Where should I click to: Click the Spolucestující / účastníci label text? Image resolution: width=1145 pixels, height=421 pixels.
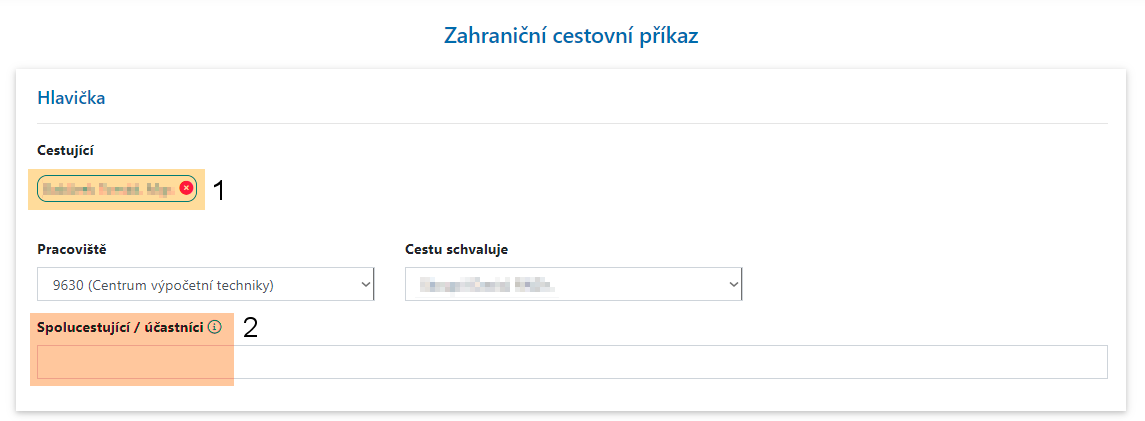[120, 327]
